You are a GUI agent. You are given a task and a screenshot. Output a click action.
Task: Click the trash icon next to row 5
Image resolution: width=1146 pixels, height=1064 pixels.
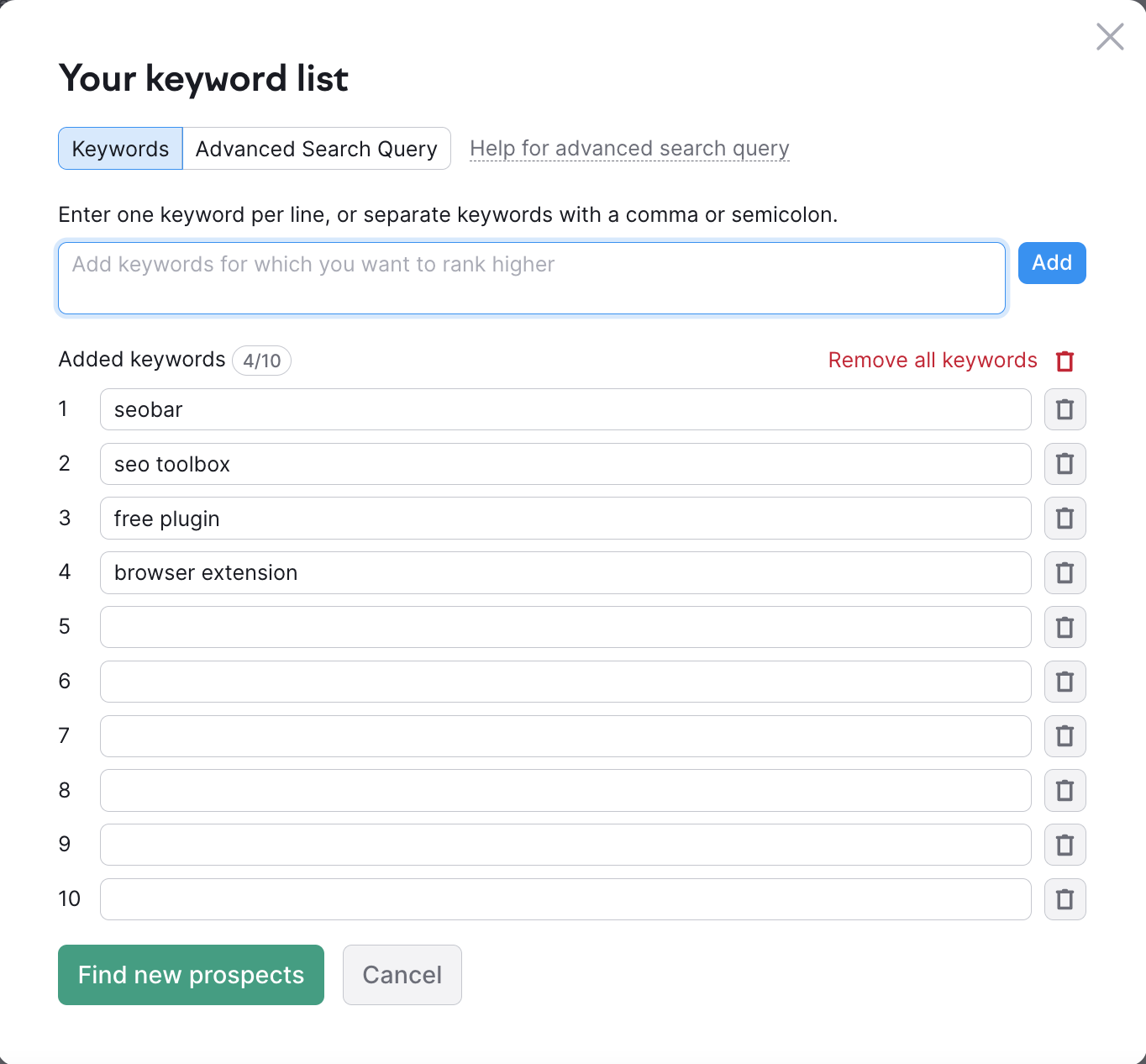point(1065,627)
